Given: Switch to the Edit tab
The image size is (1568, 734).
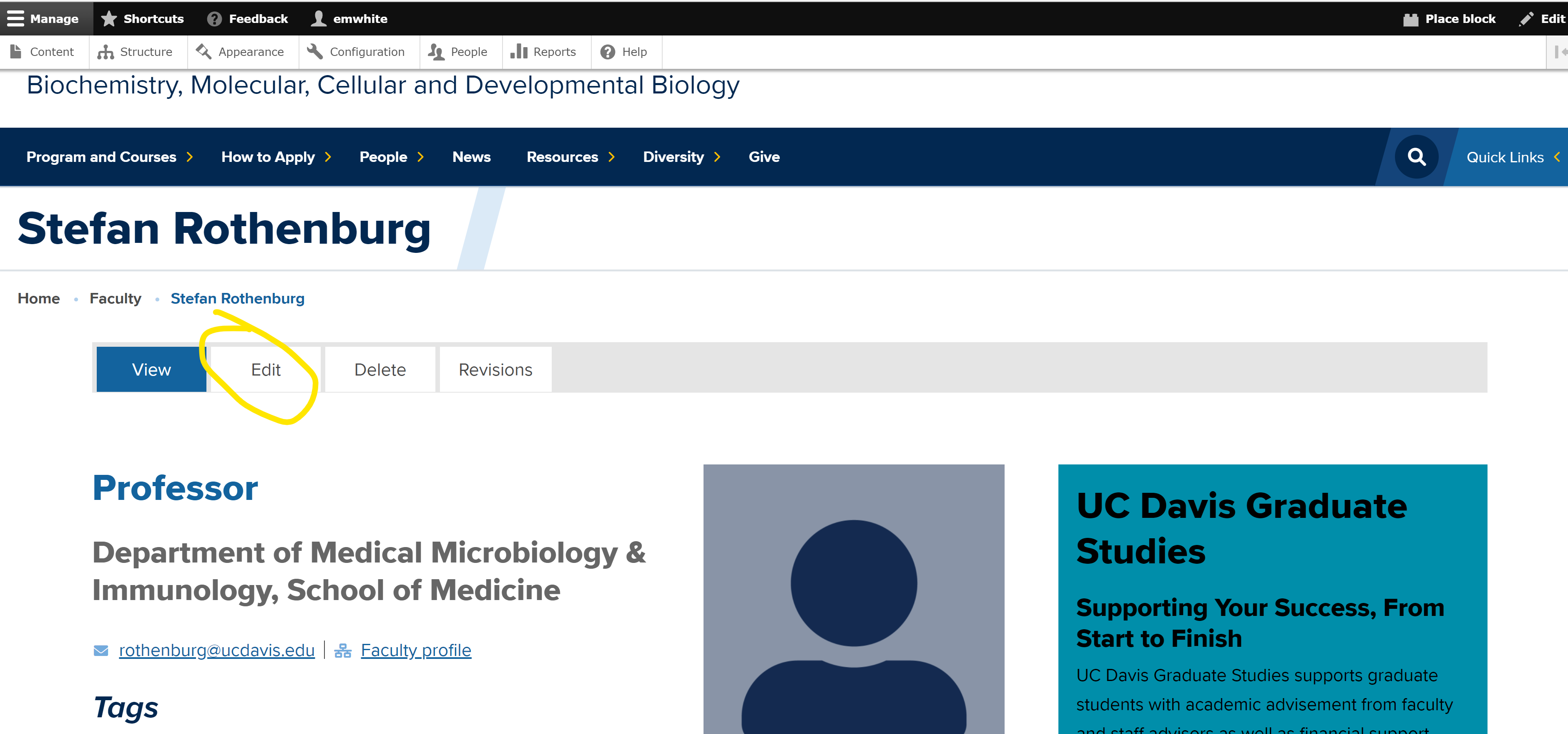Looking at the screenshot, I should (265, 369).
